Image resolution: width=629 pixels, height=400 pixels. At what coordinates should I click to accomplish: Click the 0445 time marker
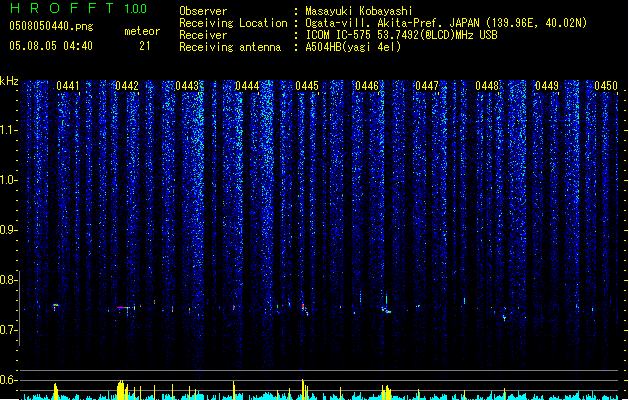point(307,86)
